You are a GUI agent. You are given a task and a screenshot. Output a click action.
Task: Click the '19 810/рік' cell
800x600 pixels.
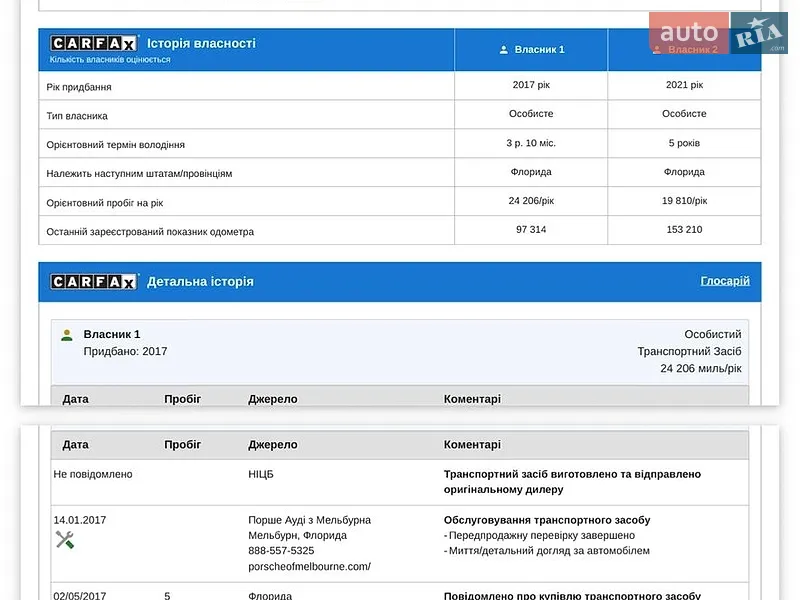(684, 201)
